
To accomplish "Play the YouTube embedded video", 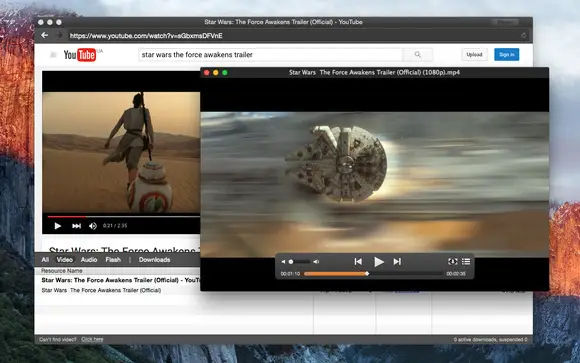I will [x=57, y=226].
